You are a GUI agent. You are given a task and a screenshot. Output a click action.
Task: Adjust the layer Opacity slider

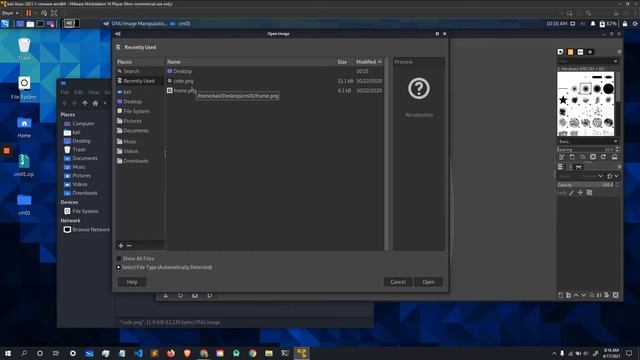click(586, 185)
